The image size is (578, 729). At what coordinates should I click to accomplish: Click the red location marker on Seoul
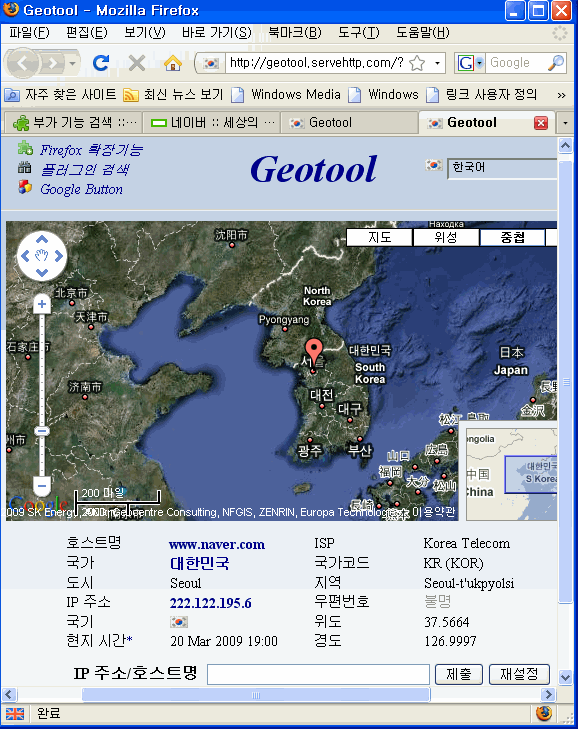click(x=314, y=352)
